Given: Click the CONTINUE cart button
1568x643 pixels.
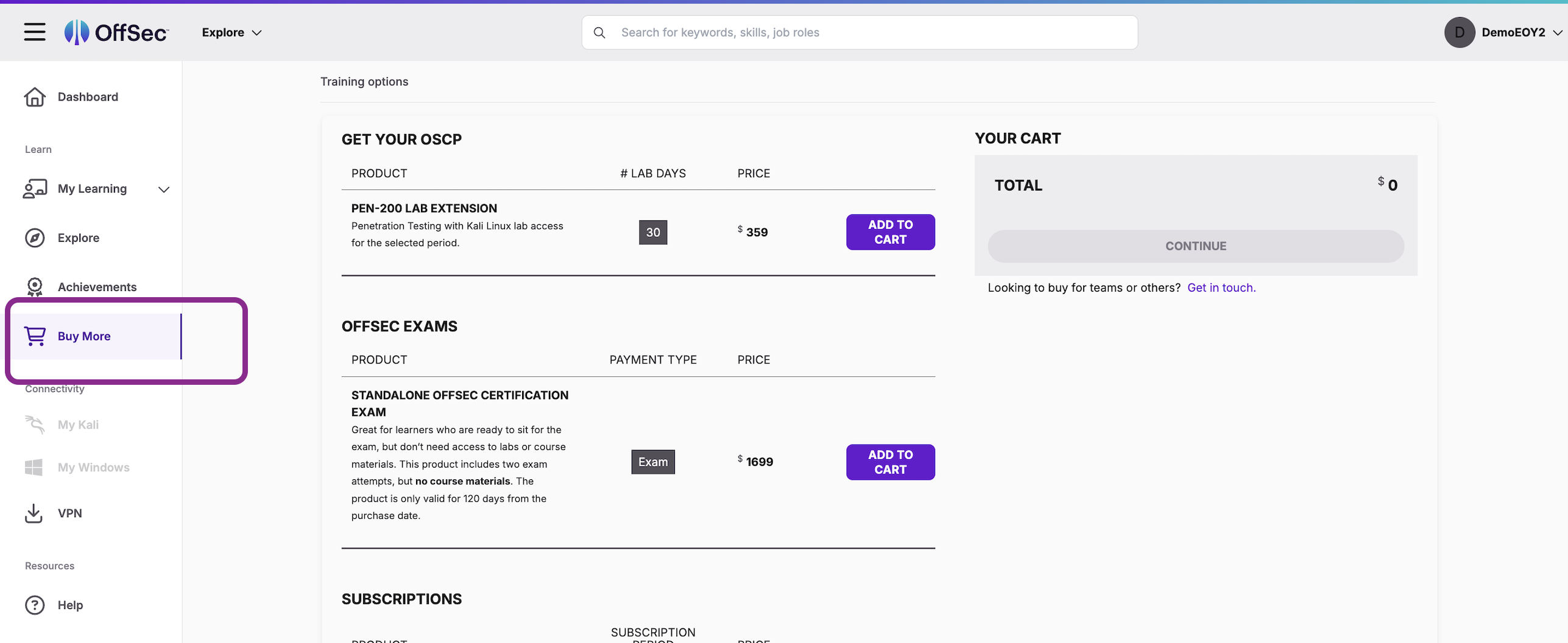Looking at the screenshot, I should coord(1195,246).
